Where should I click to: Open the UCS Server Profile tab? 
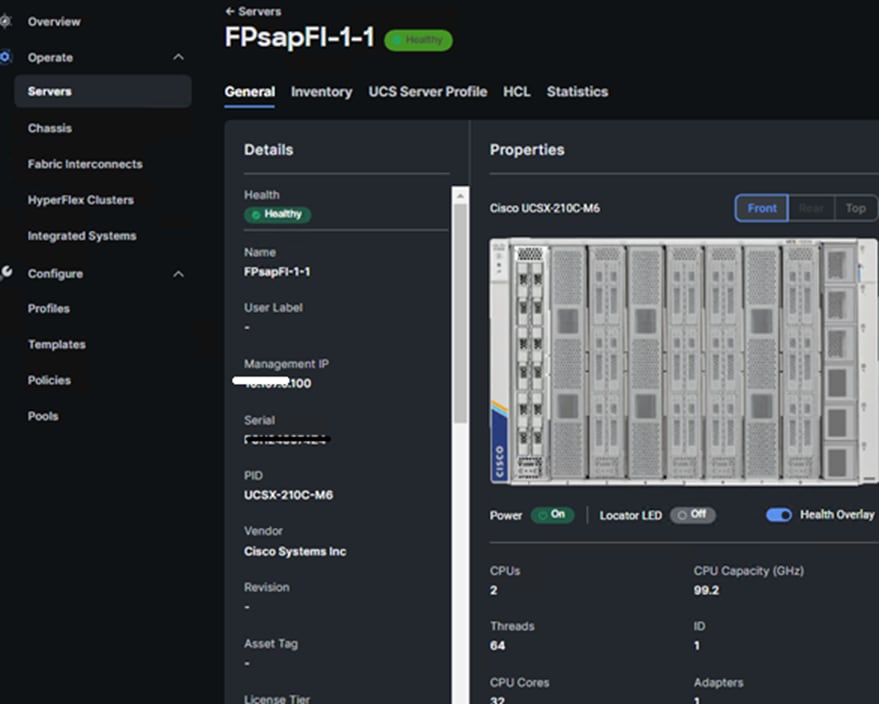[428, 92]
